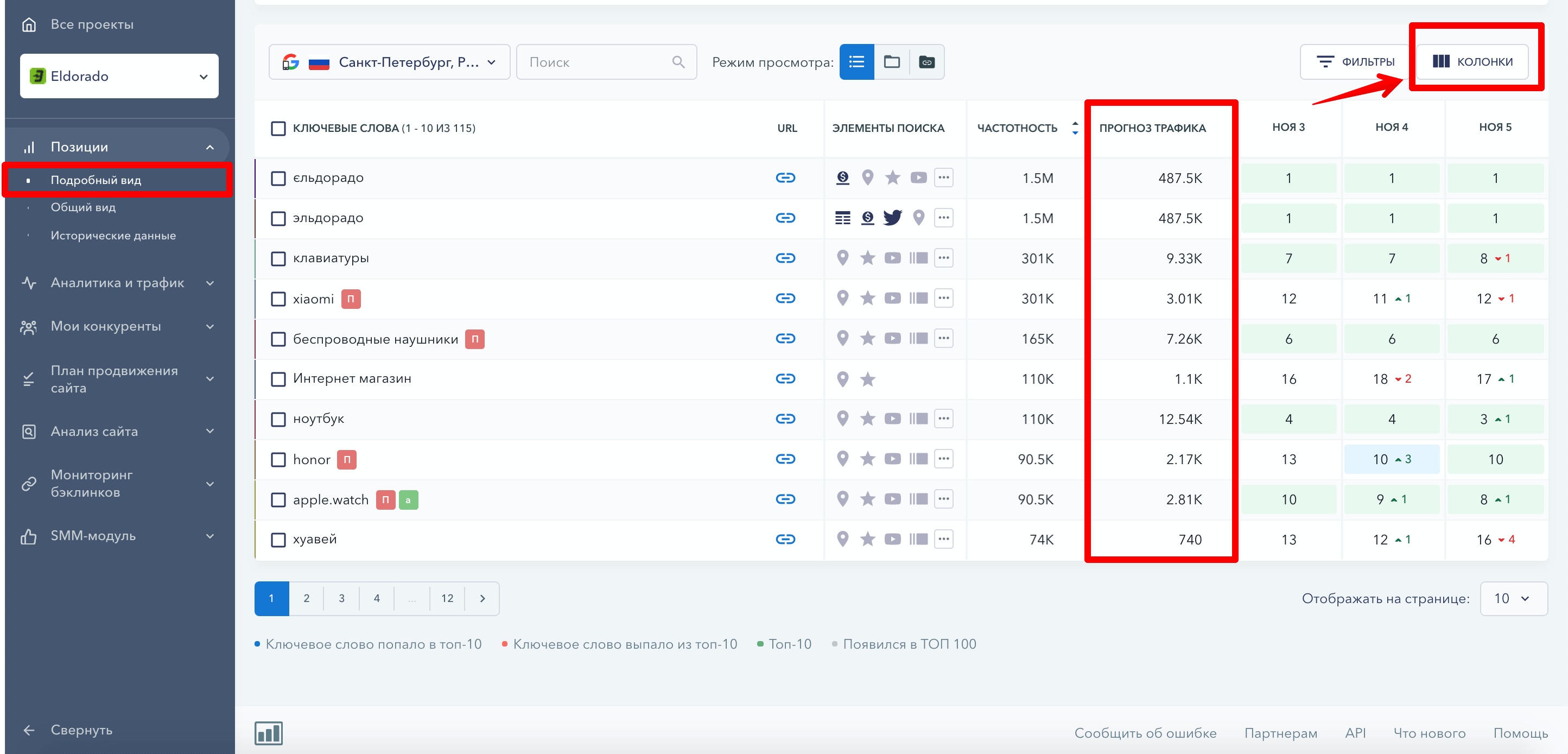Open the Eldorado project dropdown
1568x754 pixels.
(119, 76)
